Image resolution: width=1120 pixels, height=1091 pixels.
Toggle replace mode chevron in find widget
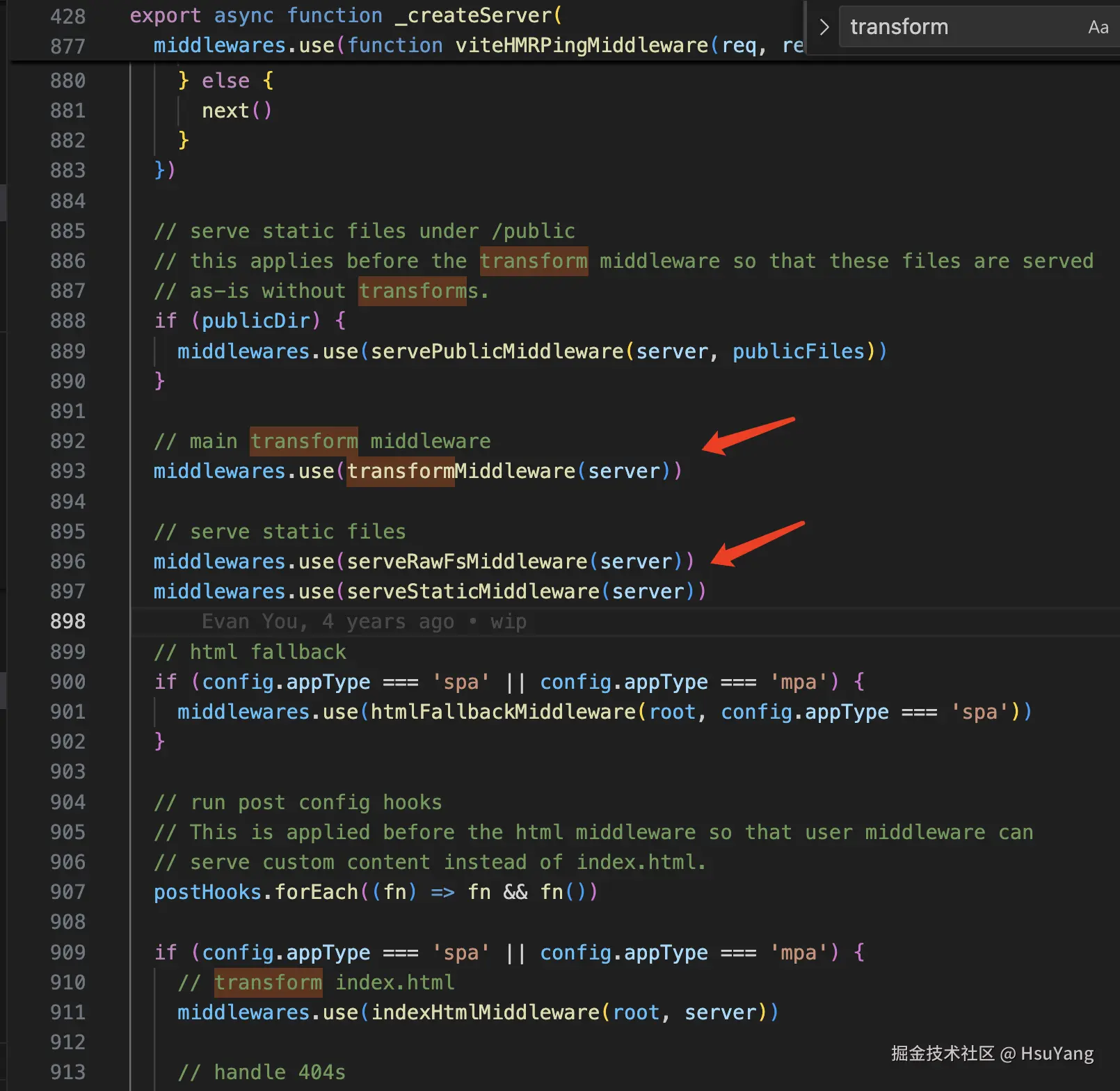824,27
